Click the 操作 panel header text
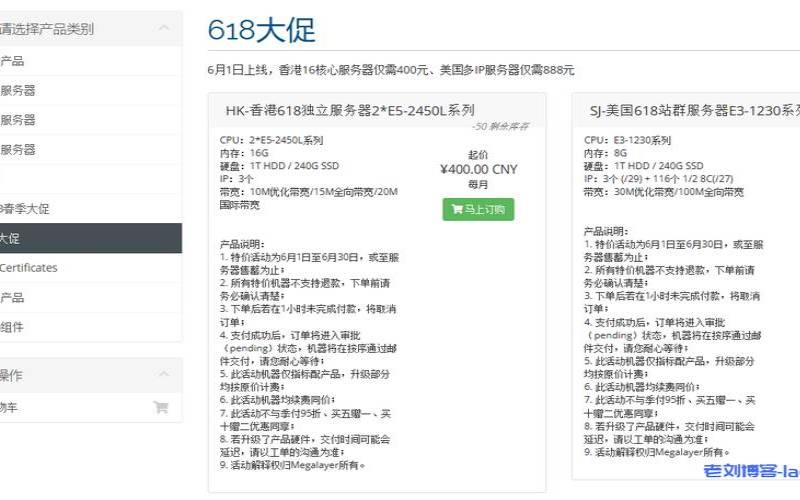Viewport: 800px width, 500px height. pos(12,375)
